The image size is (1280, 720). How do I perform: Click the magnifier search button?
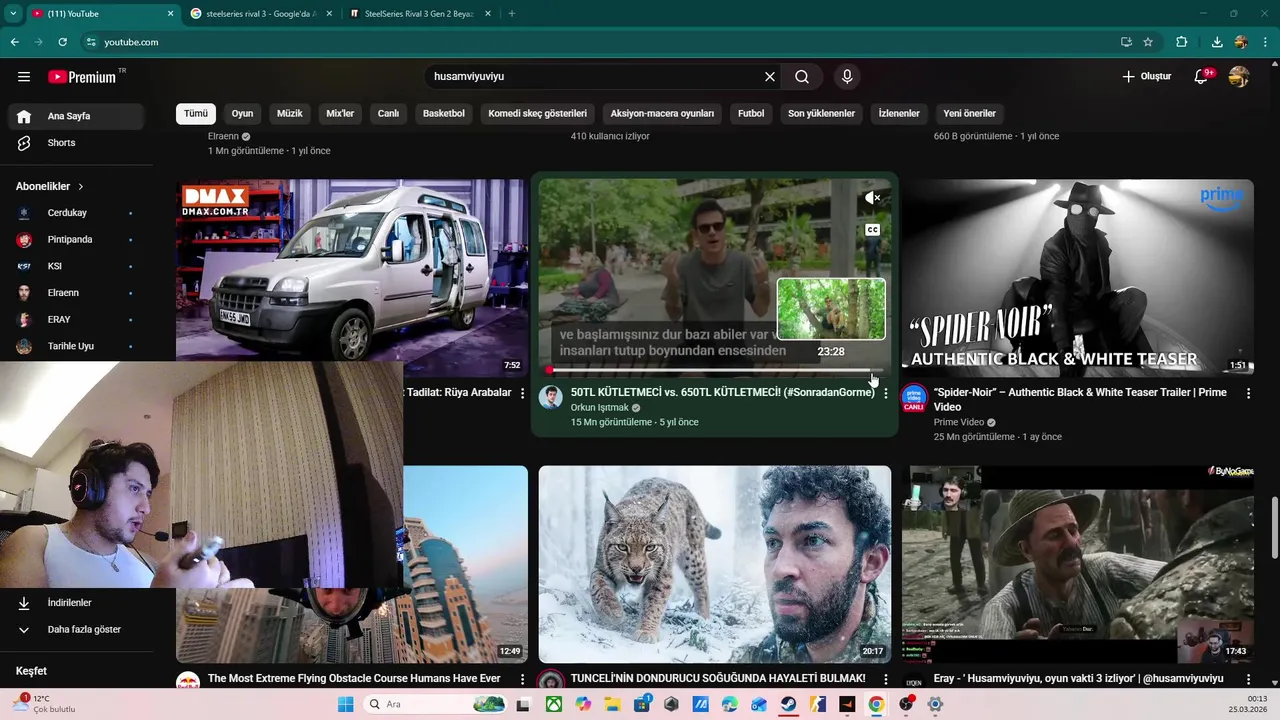802,77
